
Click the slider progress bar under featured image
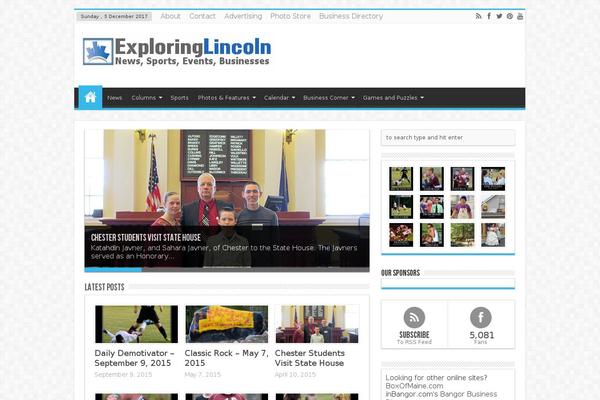227,270
